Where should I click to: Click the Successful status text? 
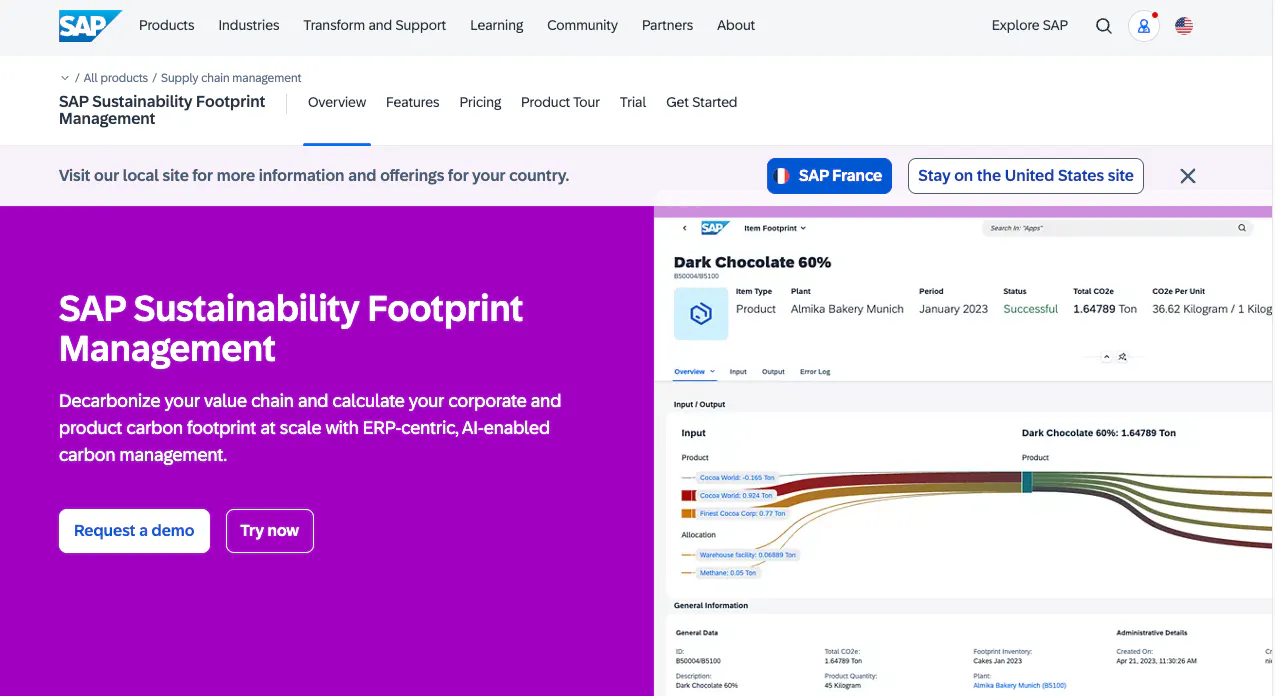1030,309
